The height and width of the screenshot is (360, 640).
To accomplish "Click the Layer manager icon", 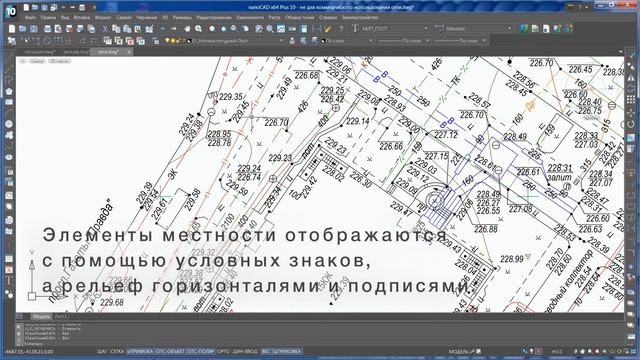I will pyautogui.click(x=156, y=41).
